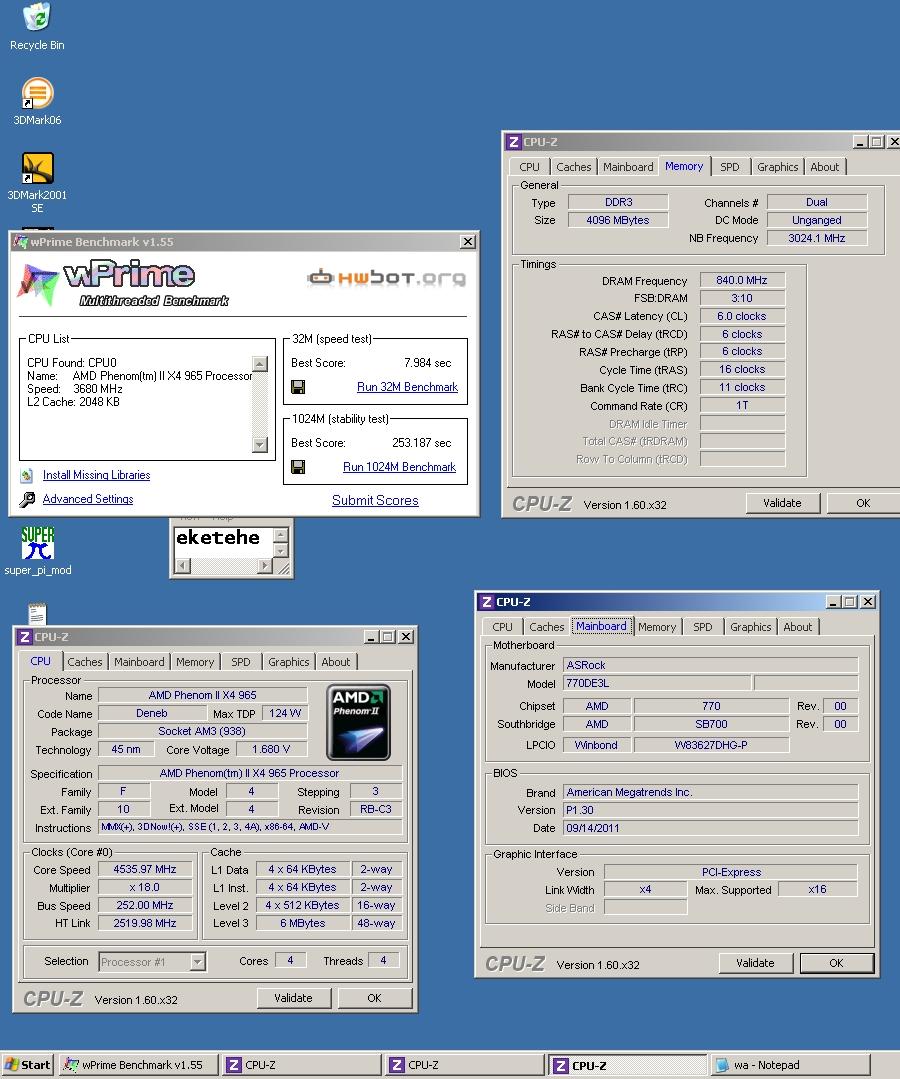Screen dimensions: 900x1079
Task: Open the Windows Start button
Action: (28, 1065)
